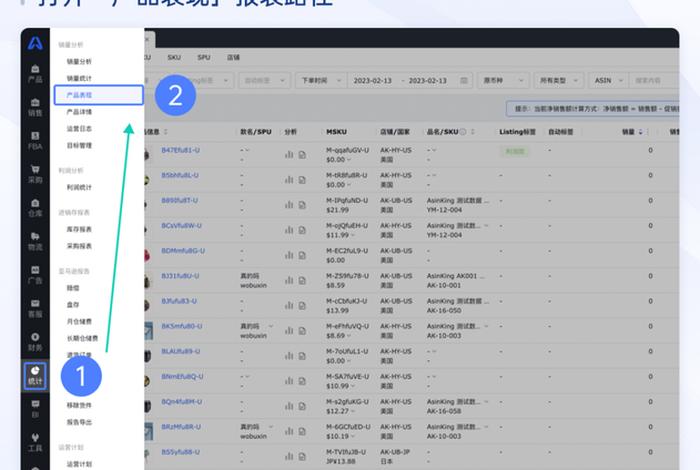Open the 所有类型 type dropdown

558,80
